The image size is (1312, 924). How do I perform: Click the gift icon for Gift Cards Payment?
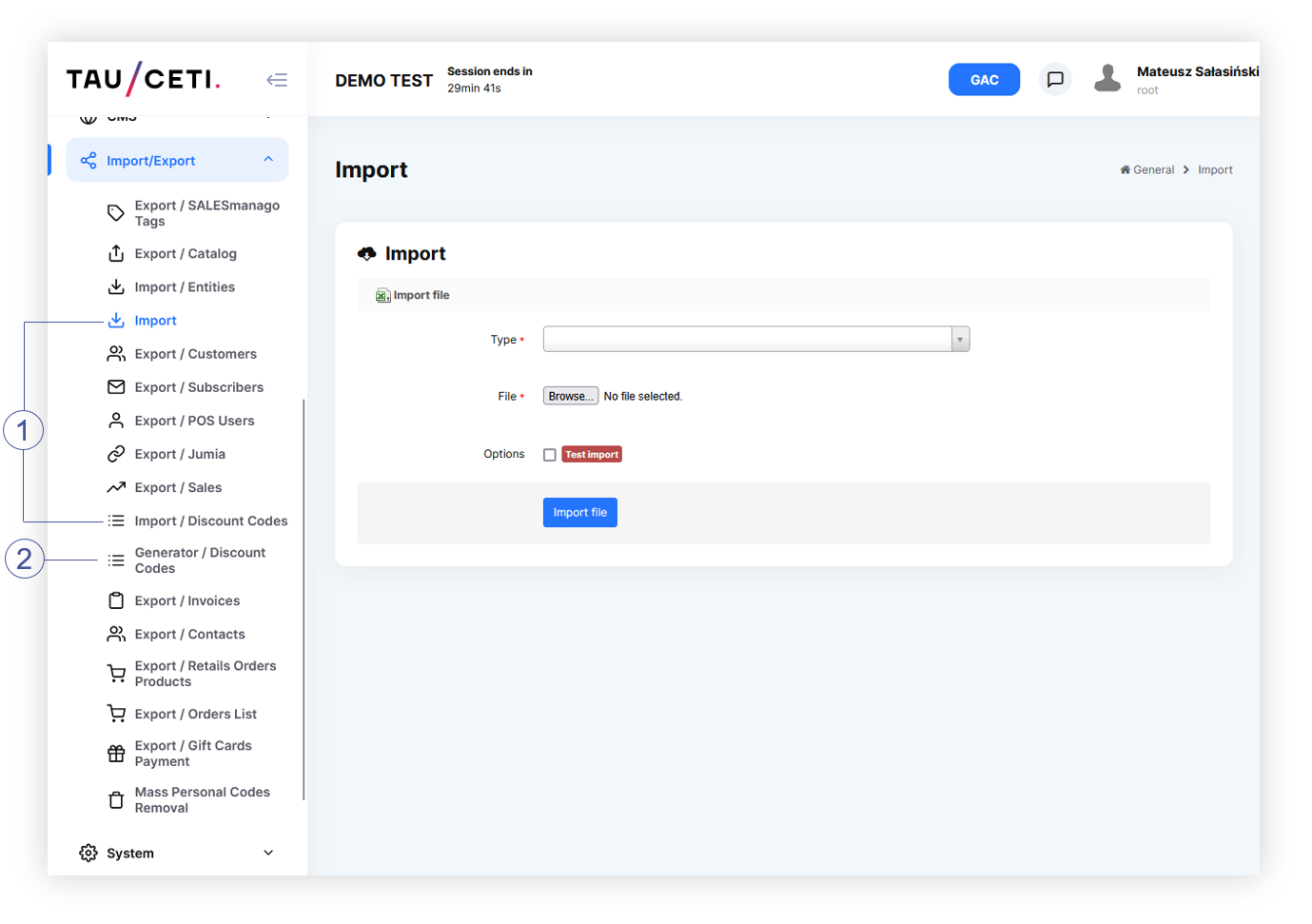[x=116, y=754]
